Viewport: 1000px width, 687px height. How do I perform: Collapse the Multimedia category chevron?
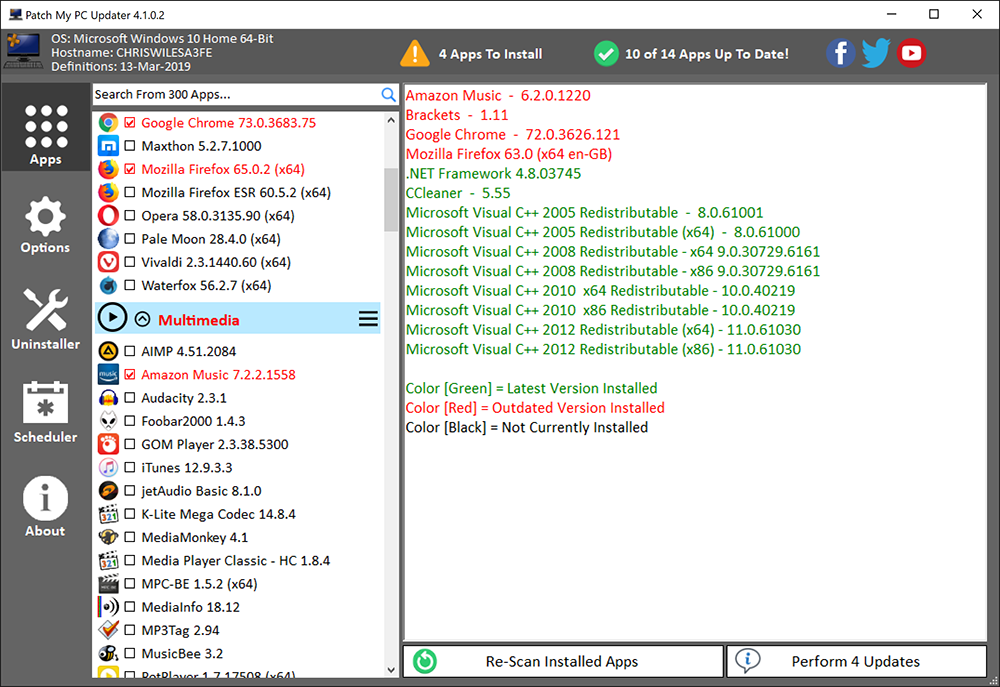tap(142, 319)
